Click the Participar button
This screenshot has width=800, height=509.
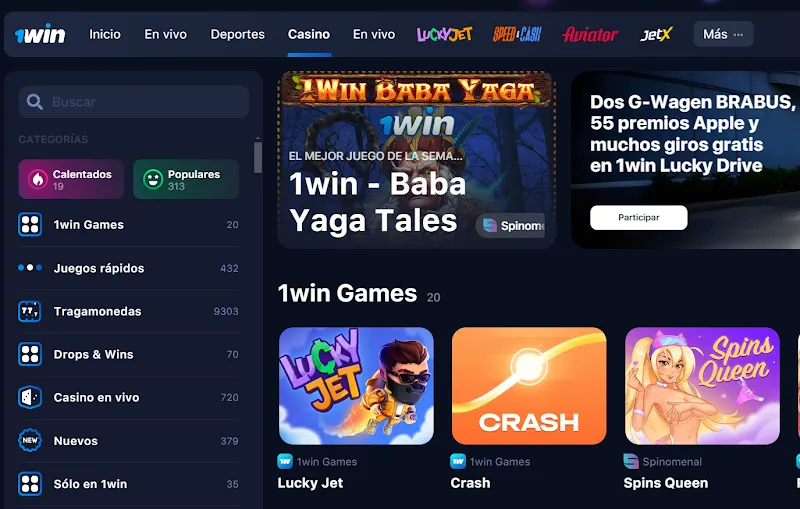(639, 217)
